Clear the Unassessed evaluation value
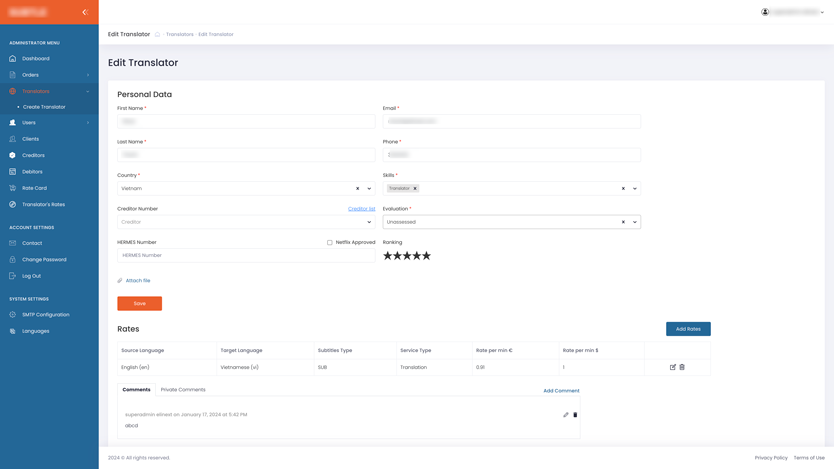The width and height of the screenshot is (834, 469). point(623,222)
